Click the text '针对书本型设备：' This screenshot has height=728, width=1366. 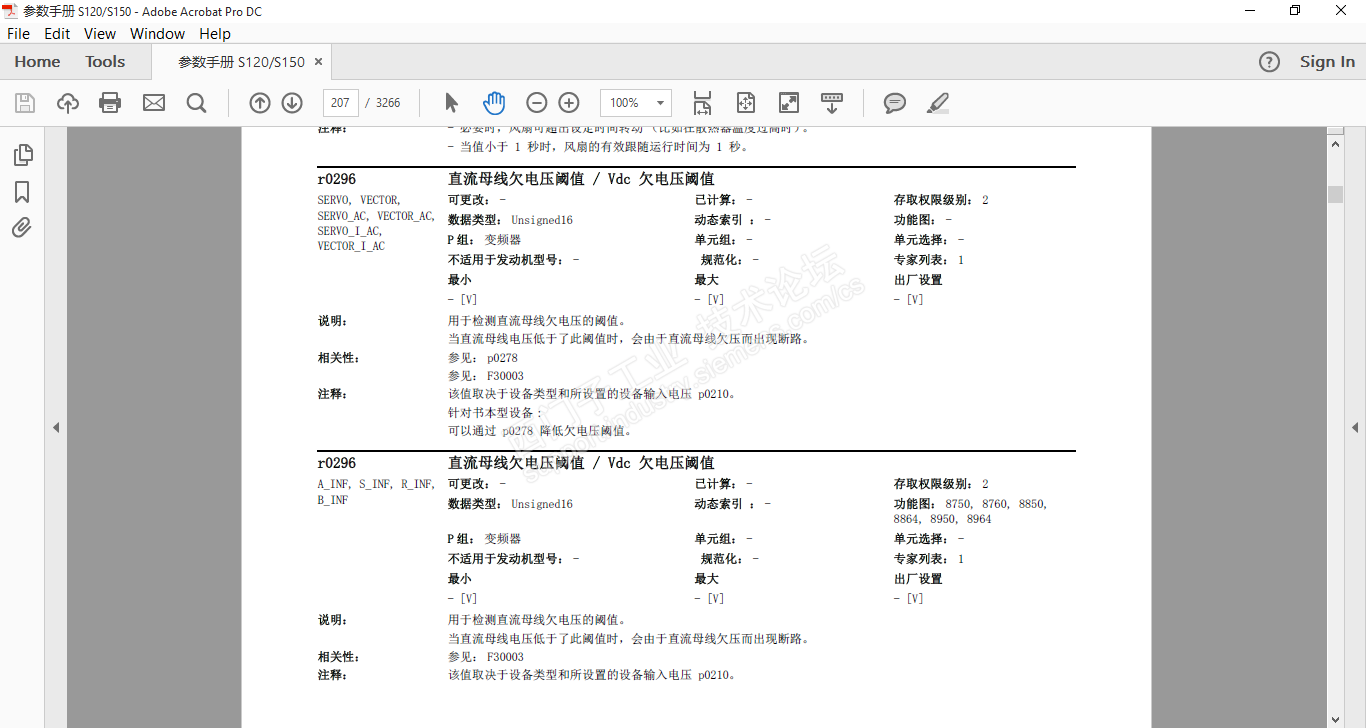pos(496,412)
